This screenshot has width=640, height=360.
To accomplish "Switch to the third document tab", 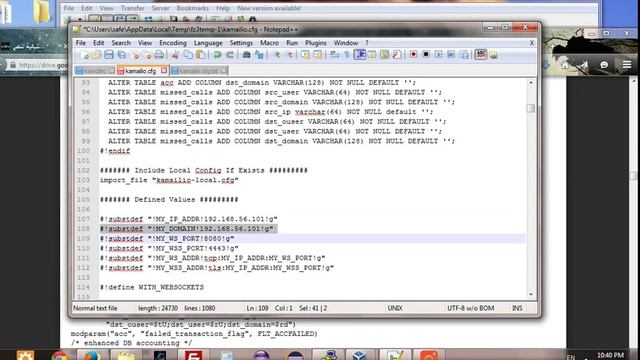I will click(x=199, y=71).
